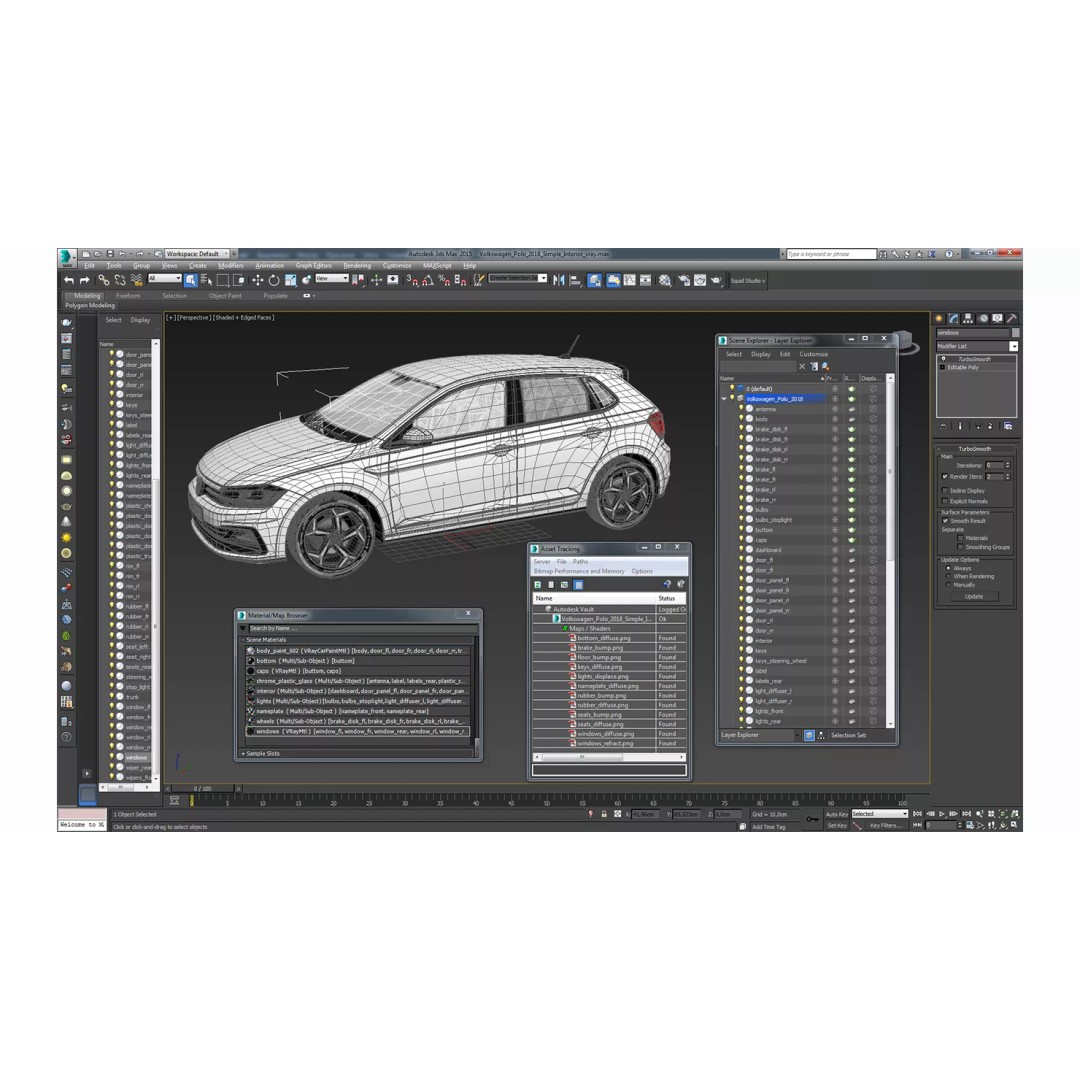Image resolution: width=1080 pixels, height=1080 pixels.
Task: Open the Customize menu in Scene Explorer
Action: (813, 355)
